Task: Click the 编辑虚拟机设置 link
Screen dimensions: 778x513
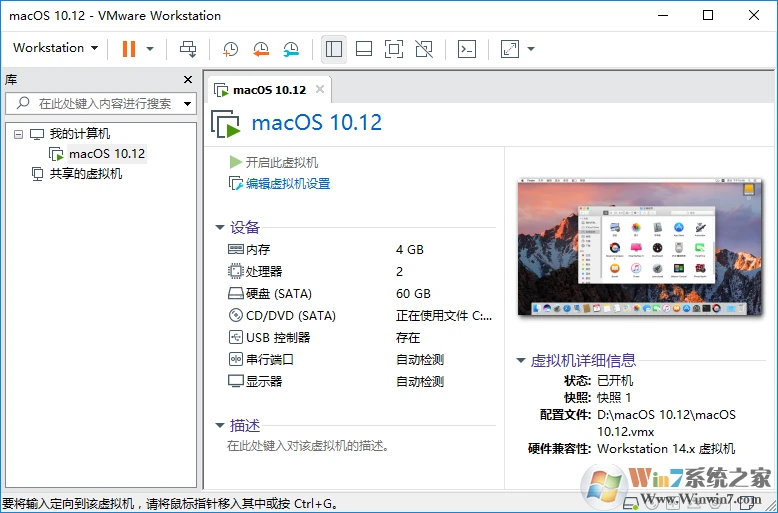Action: (x=287, y=184)
